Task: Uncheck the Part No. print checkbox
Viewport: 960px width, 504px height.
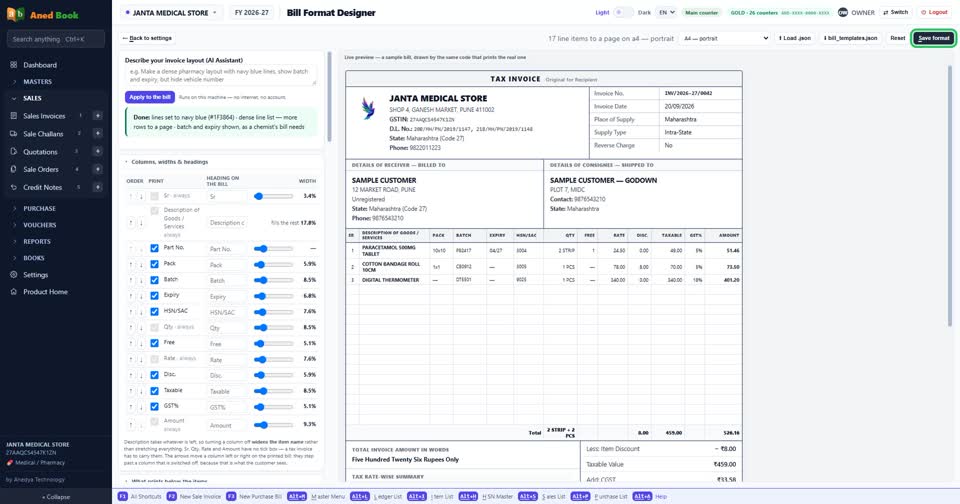Action: 154,248
